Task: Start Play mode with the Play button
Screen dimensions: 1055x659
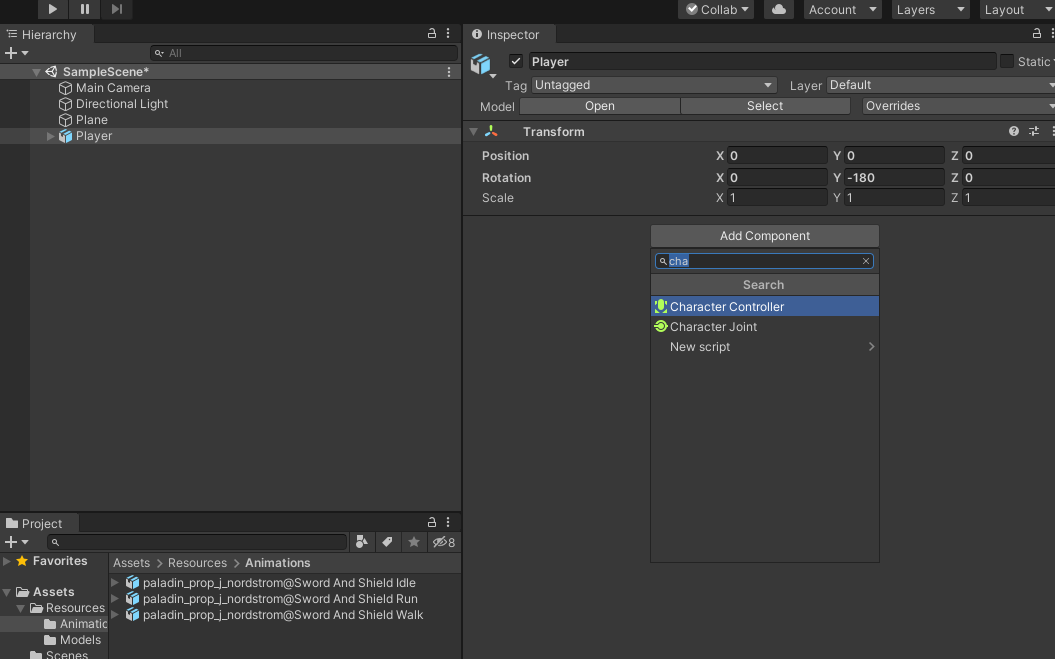Action: [52, 9]
